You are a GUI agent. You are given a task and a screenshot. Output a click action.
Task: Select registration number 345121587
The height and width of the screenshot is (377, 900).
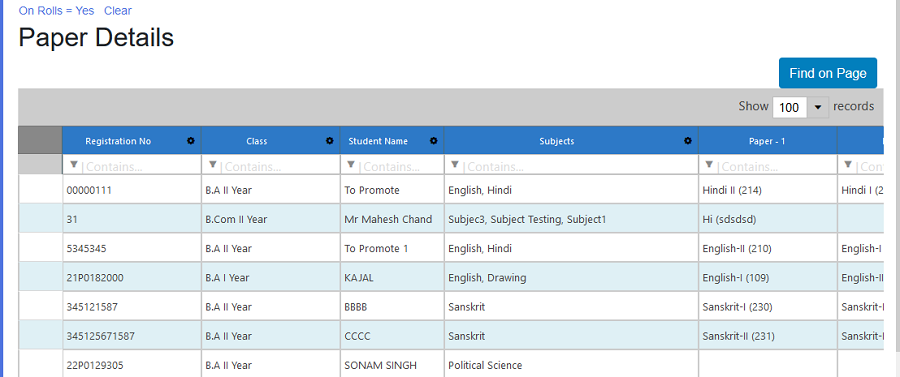pyautogui.click(x=132, y=307)
